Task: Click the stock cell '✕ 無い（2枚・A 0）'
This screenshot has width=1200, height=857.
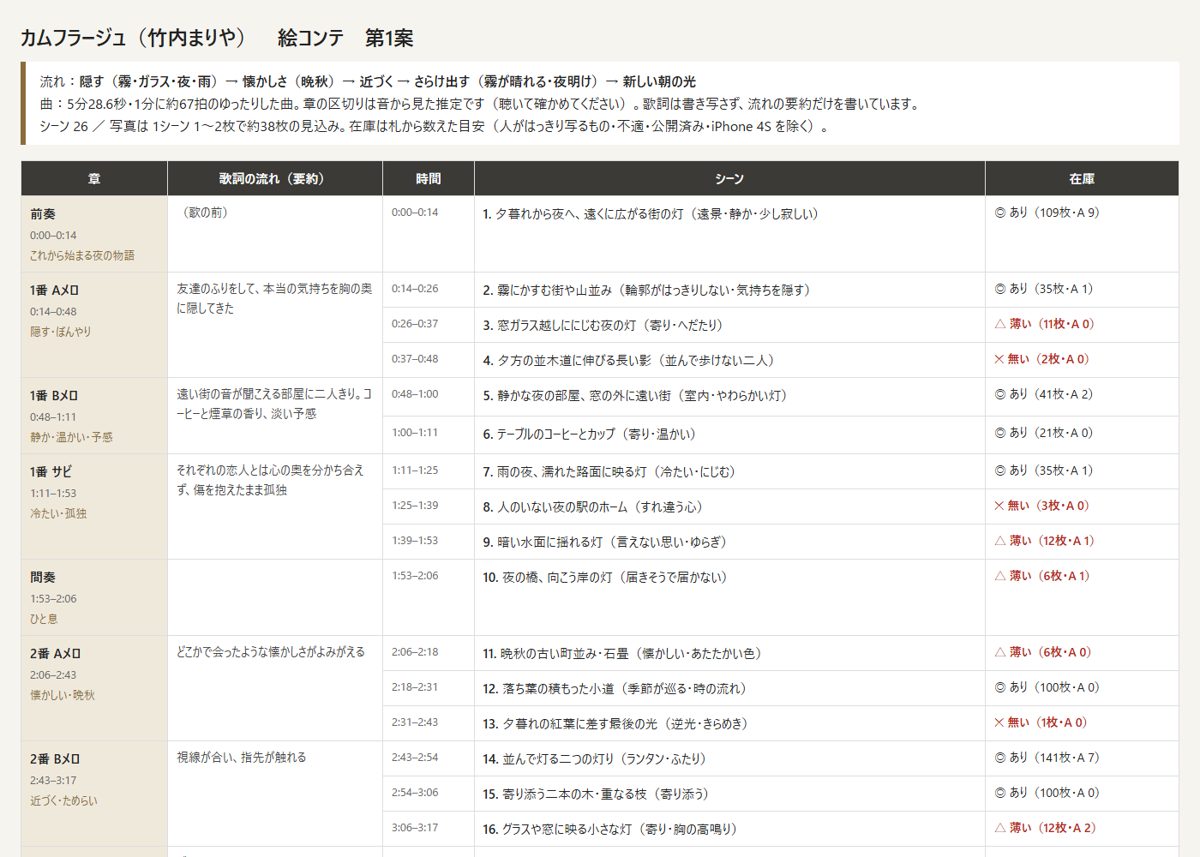Action: [1082, 360]
